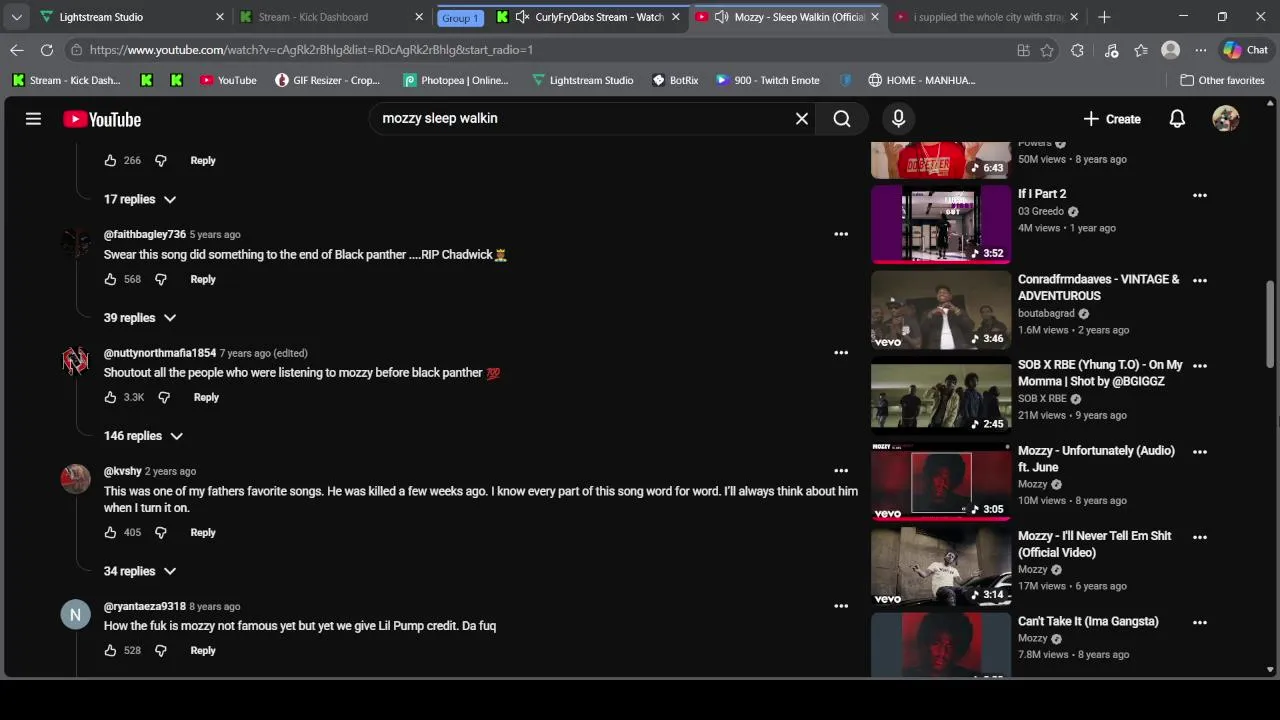Open the browser extensions puzzle icon
Image resolution: width=1280 pixels, height=720 pixels.
tap(1077, 50)
